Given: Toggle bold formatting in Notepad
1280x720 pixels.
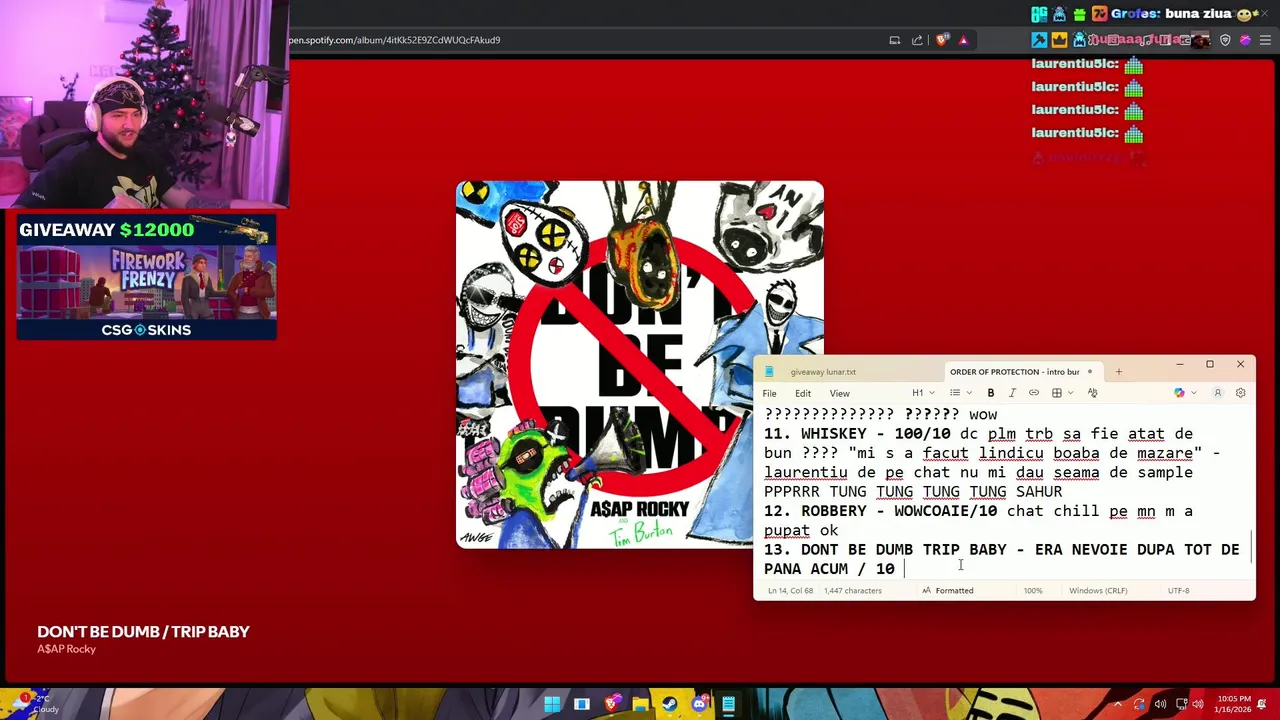Looking at the screenshot, I should point(991,393).
